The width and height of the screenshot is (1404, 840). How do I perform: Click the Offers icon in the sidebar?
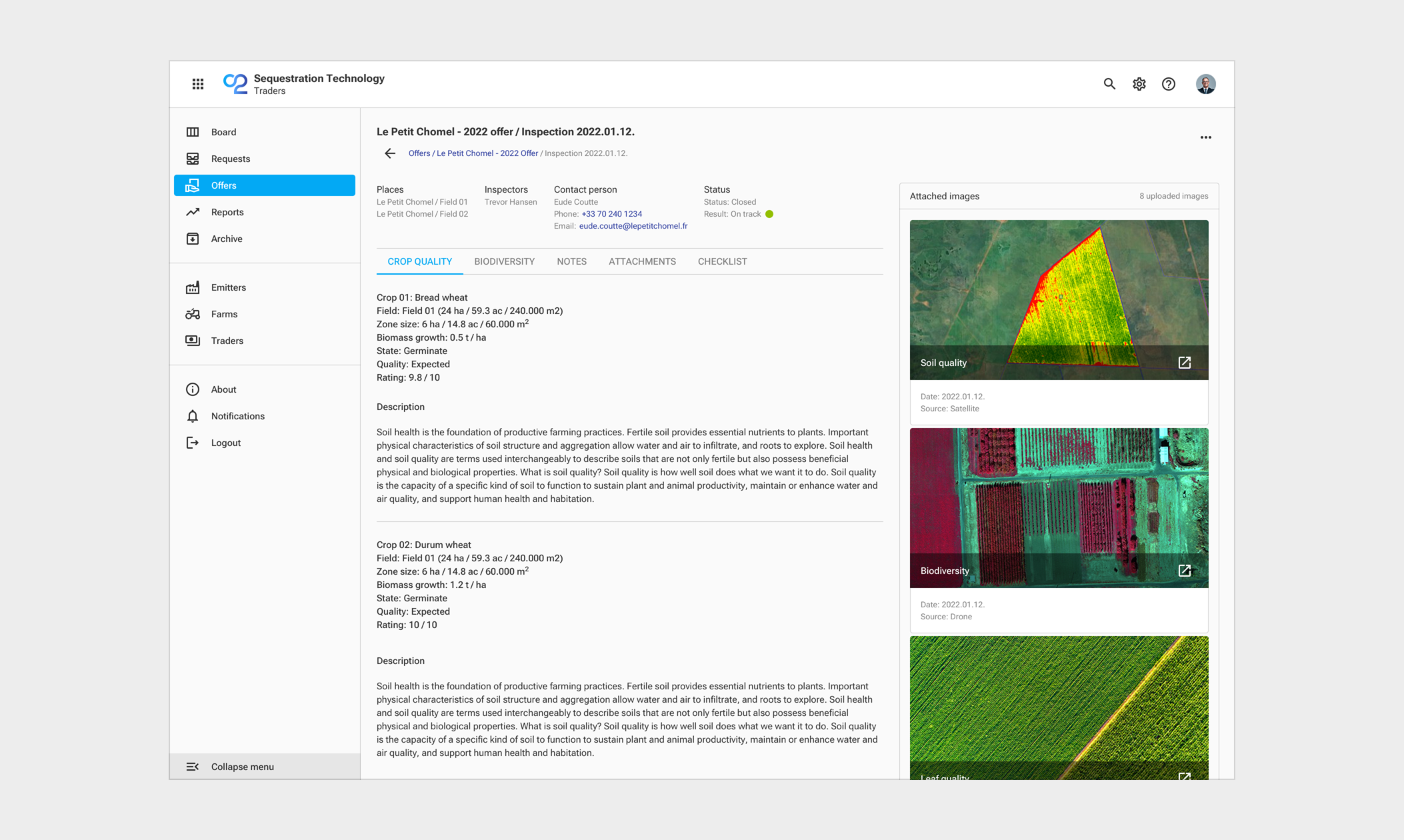(193, 185)
